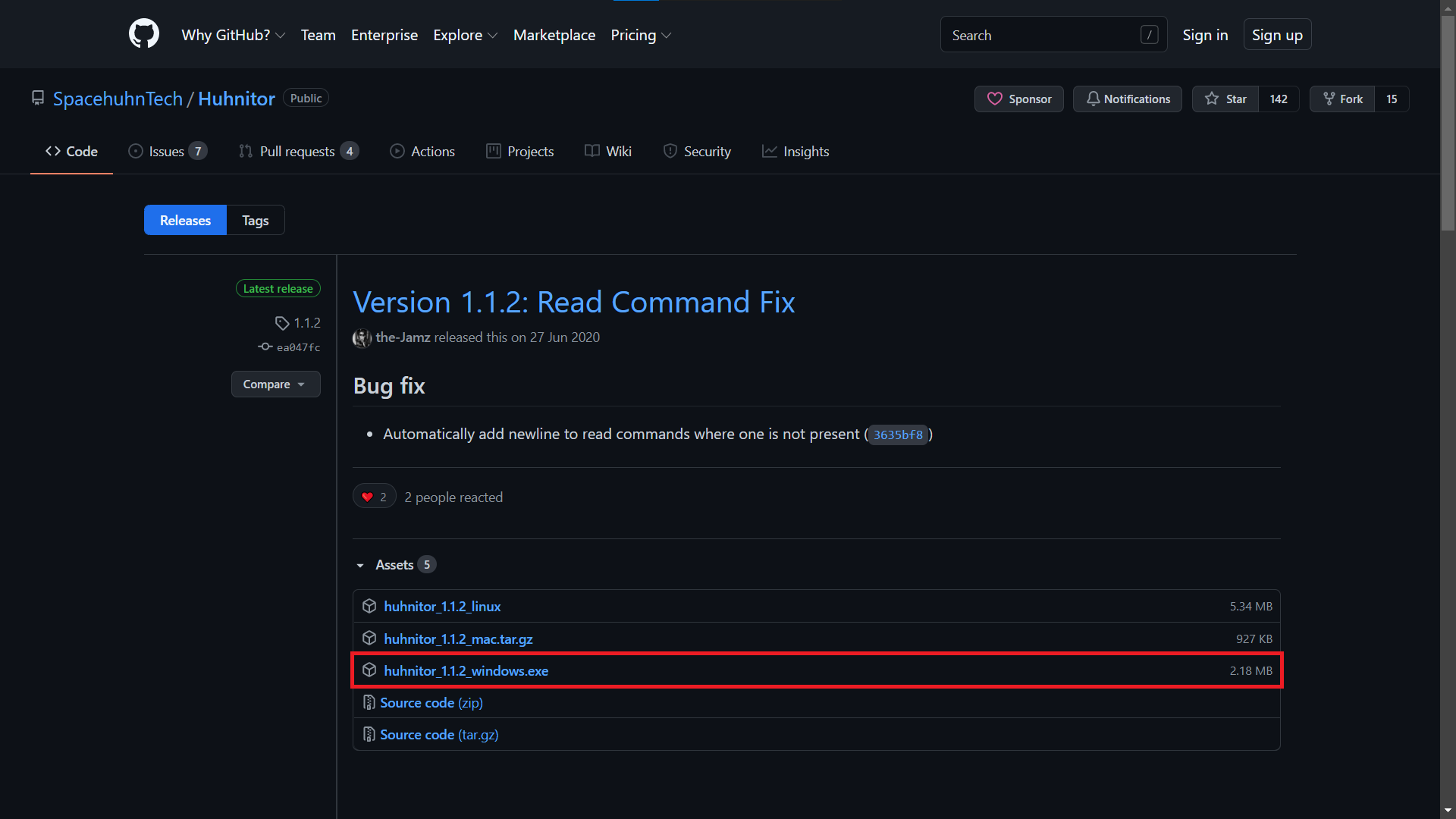Click the Public visibility badge
This screenshot has width=1456, height=819.
pos(306,98)
